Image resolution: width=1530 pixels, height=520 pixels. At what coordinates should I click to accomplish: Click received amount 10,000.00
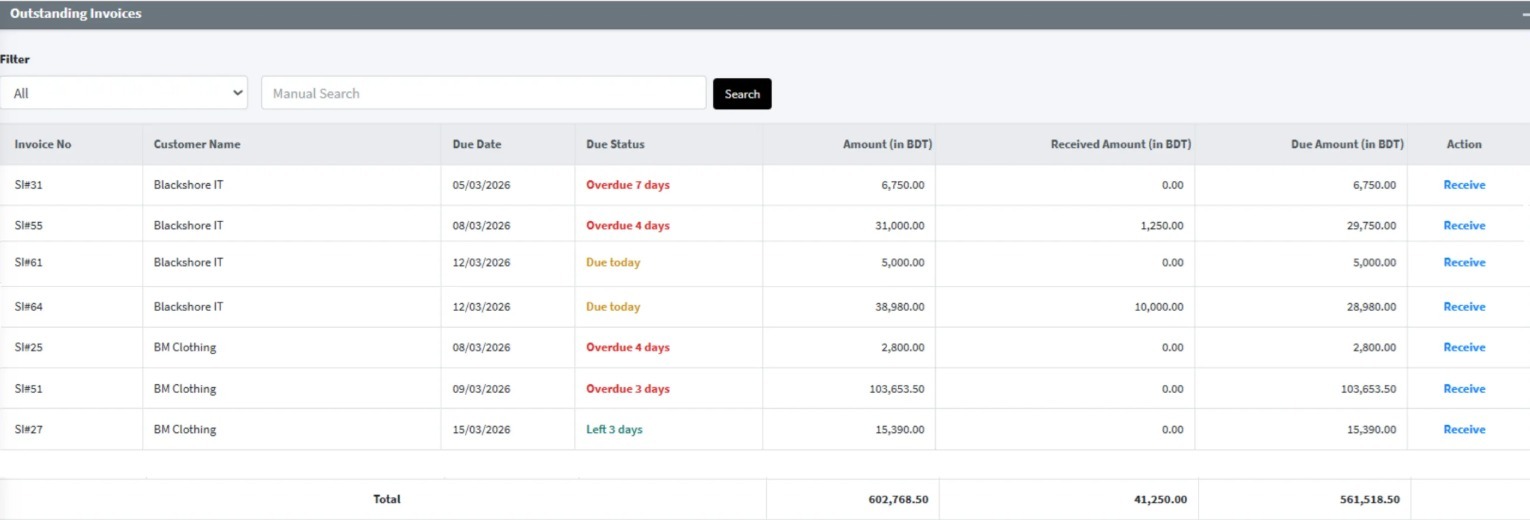pos(1159,307)
